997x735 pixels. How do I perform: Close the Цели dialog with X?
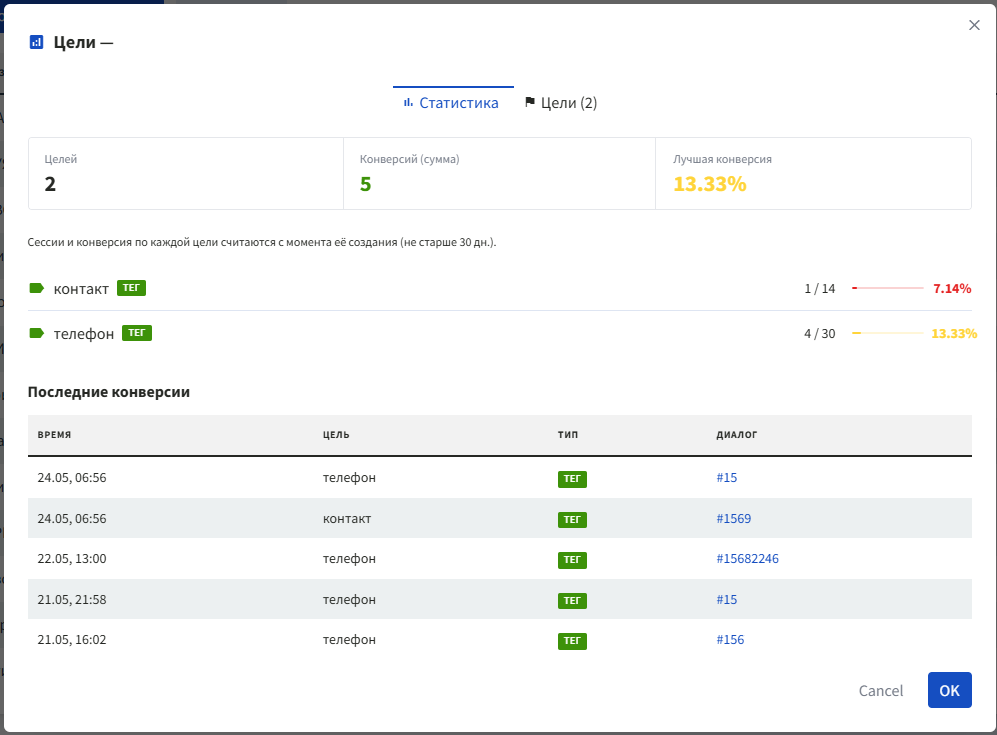(974, 25)
